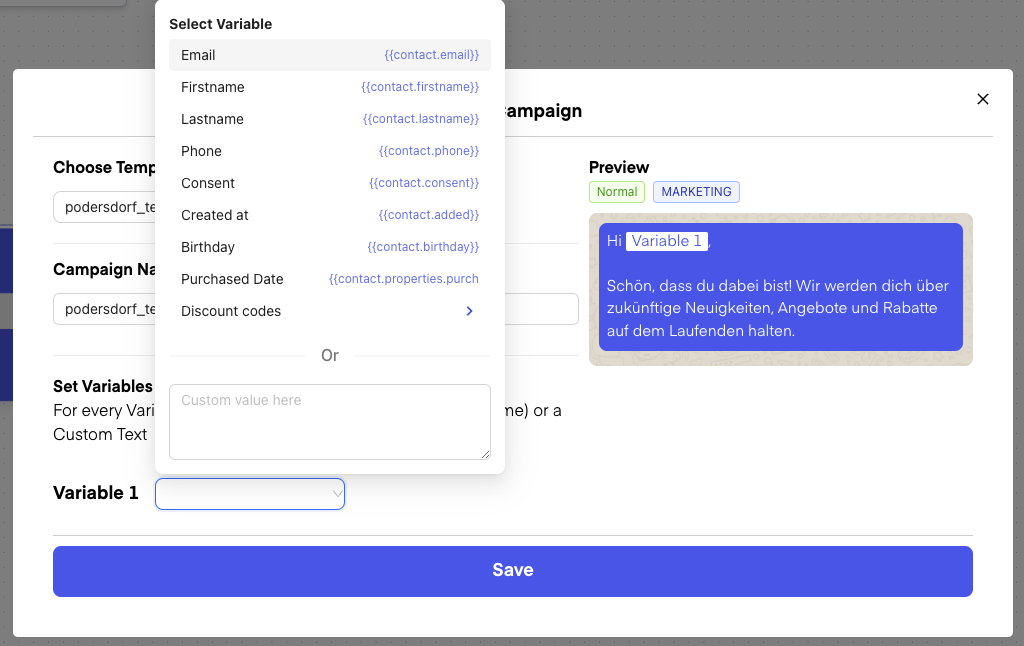This screenshot has height=646, width=1024.
Task: Click the MARKETING tag in Preview
Action: point(696,192)
